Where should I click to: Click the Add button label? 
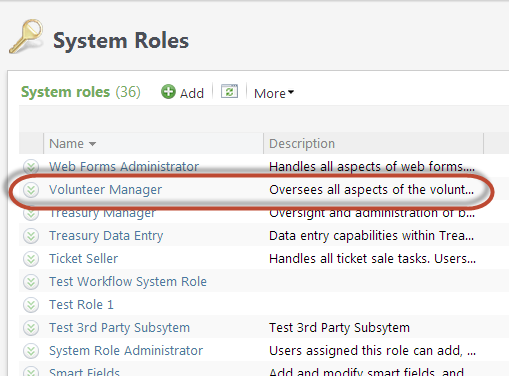point(192,93)
